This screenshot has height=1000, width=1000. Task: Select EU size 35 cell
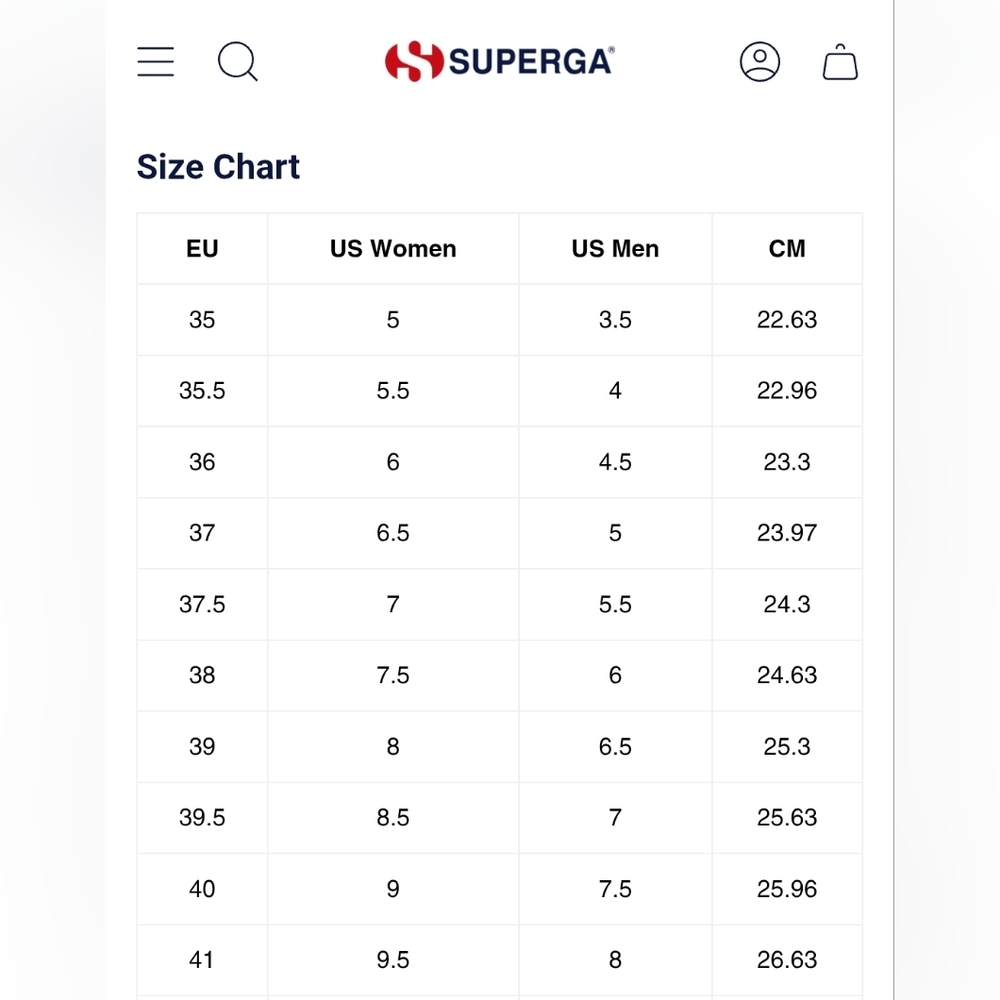(202, 320)
